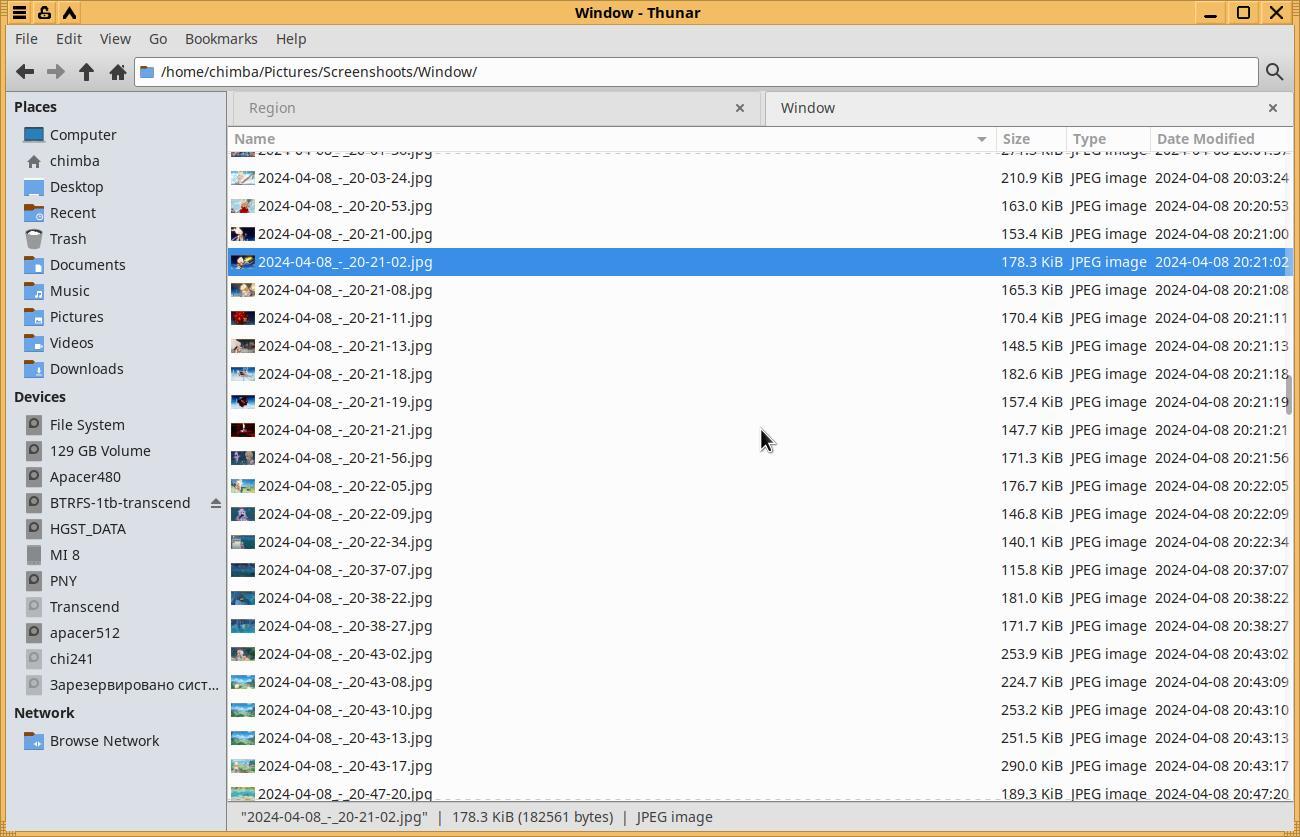Click the Documents folder icon in sidebar
Image resolution: width=1300 pixels, height=837 pixels.
click(x=34, y=265)
